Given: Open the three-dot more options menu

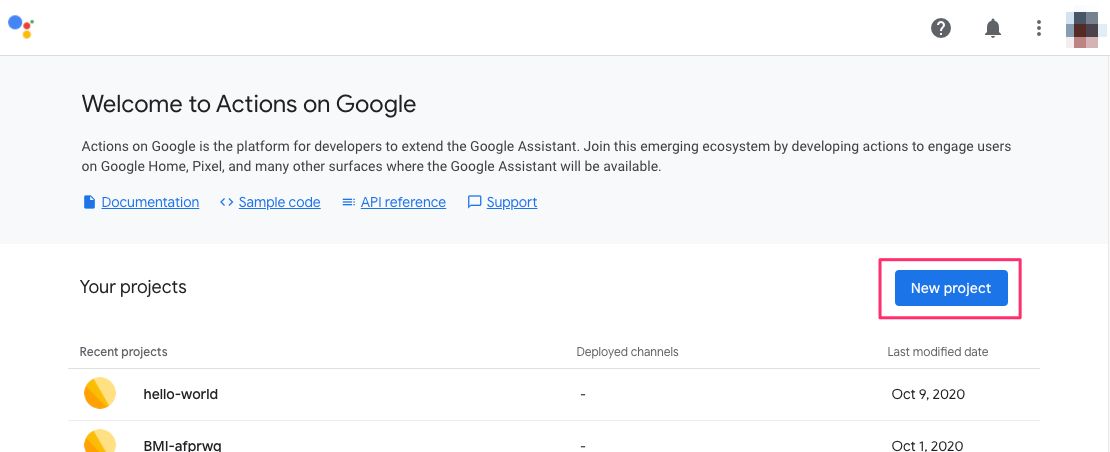Looking at the screenshot, I should tap(1039, 28).
